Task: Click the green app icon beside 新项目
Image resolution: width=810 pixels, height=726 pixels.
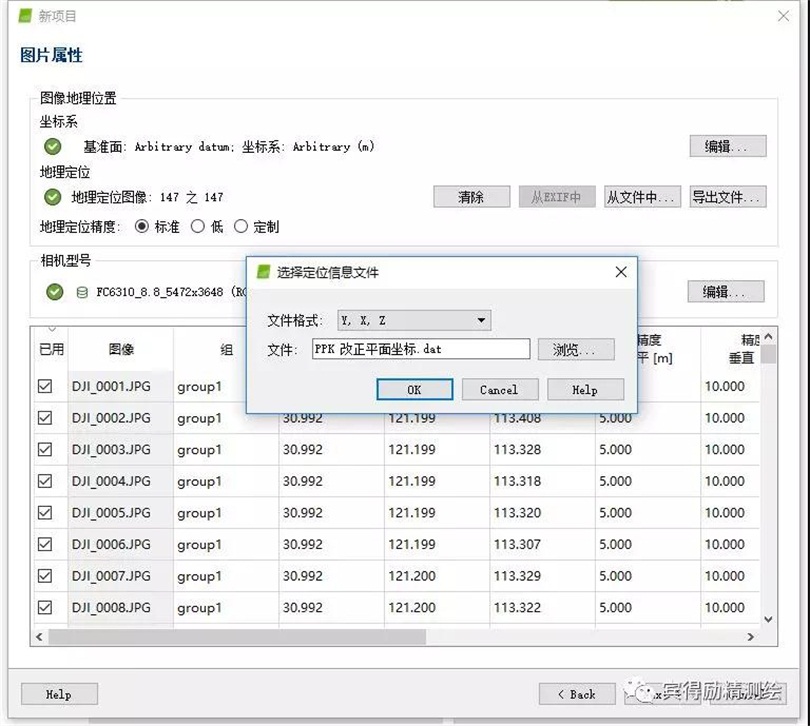Action: [x=25, y=16]
